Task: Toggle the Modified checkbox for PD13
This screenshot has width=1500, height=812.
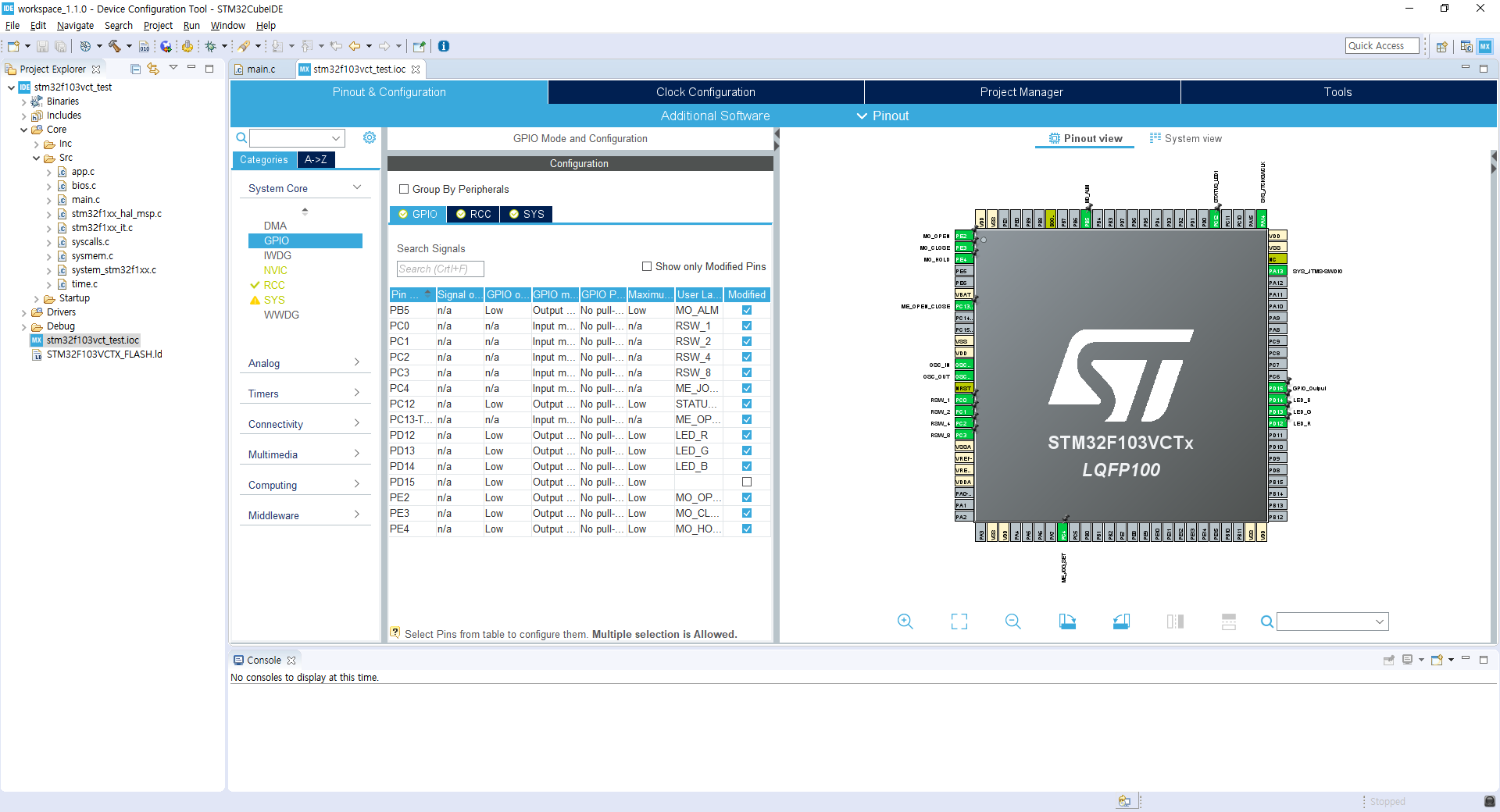Action: click(x=747, y=451)
